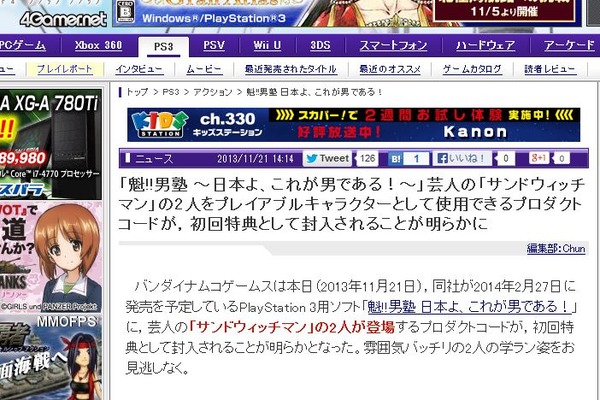Open the アーケード tab
Viewport: 600px width, 400px height.
click(x=569, y=46)
